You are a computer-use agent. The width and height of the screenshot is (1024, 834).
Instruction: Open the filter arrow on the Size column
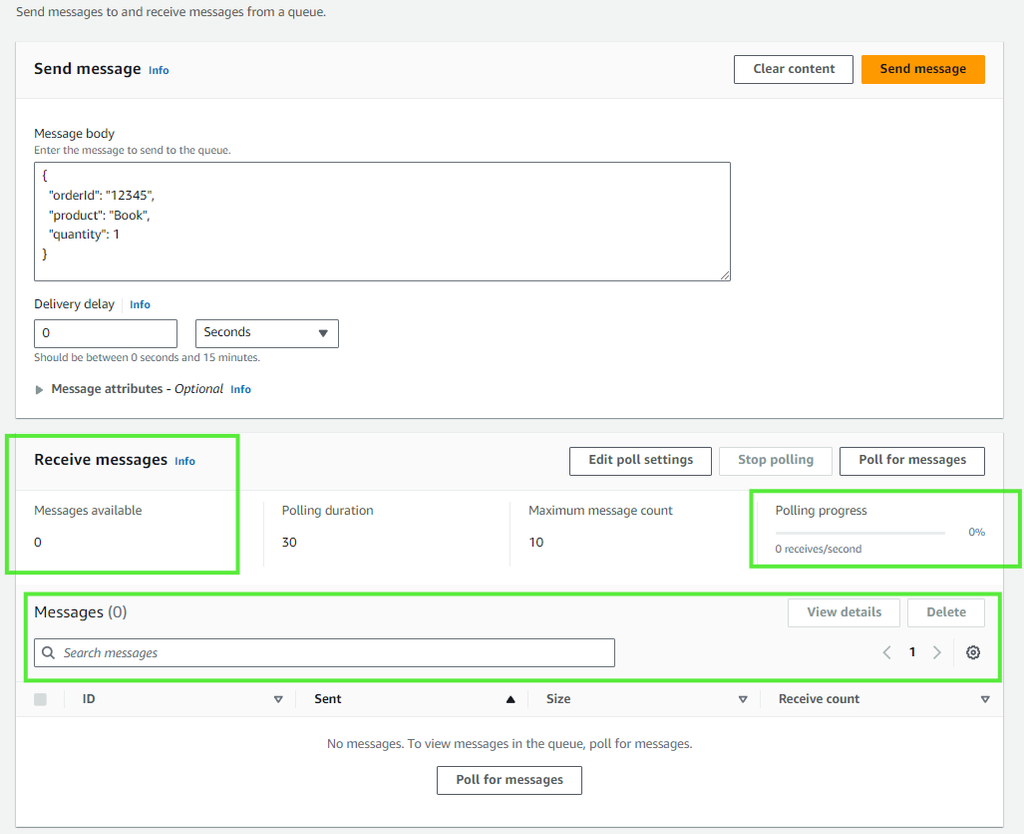pyautogui.click(x=743, y=699)
